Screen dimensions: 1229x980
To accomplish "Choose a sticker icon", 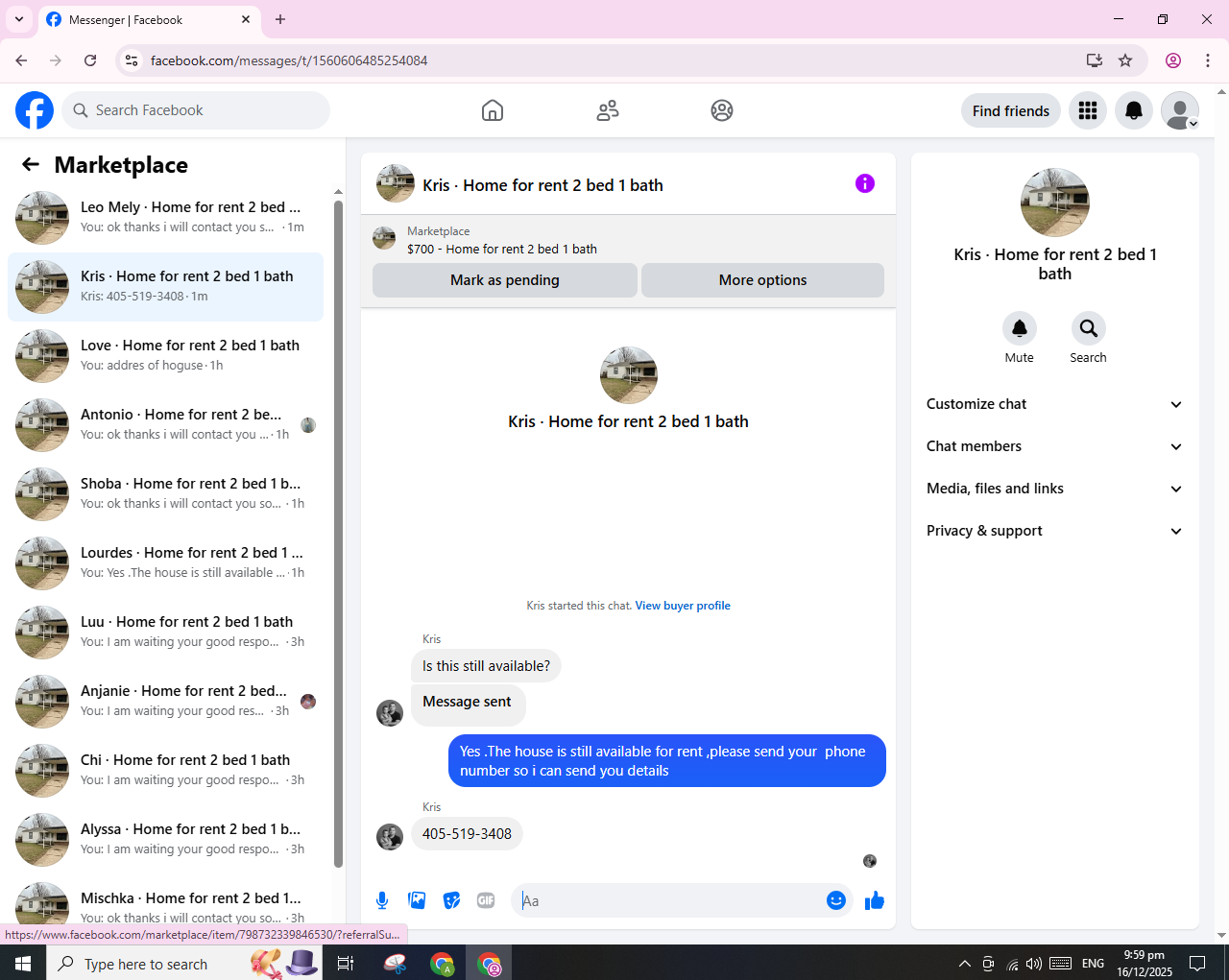I will [x=451, y=900].
